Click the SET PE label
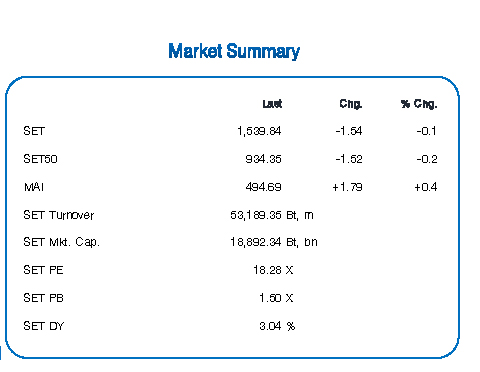Viewport: 480px width, 372px height. pyautogui.click(x=43, y=270)
